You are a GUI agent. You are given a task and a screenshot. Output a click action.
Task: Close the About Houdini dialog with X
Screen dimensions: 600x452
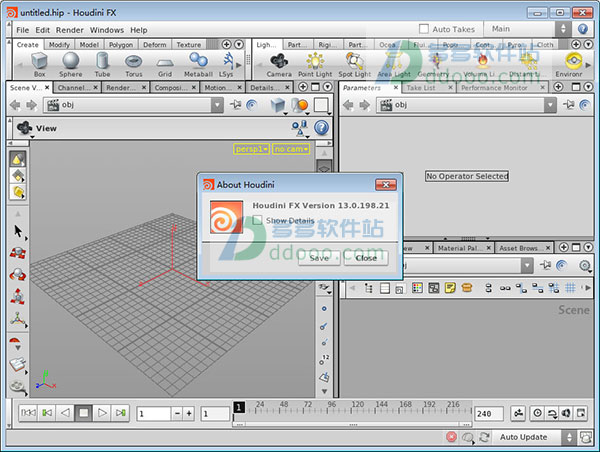coord(386,185)
